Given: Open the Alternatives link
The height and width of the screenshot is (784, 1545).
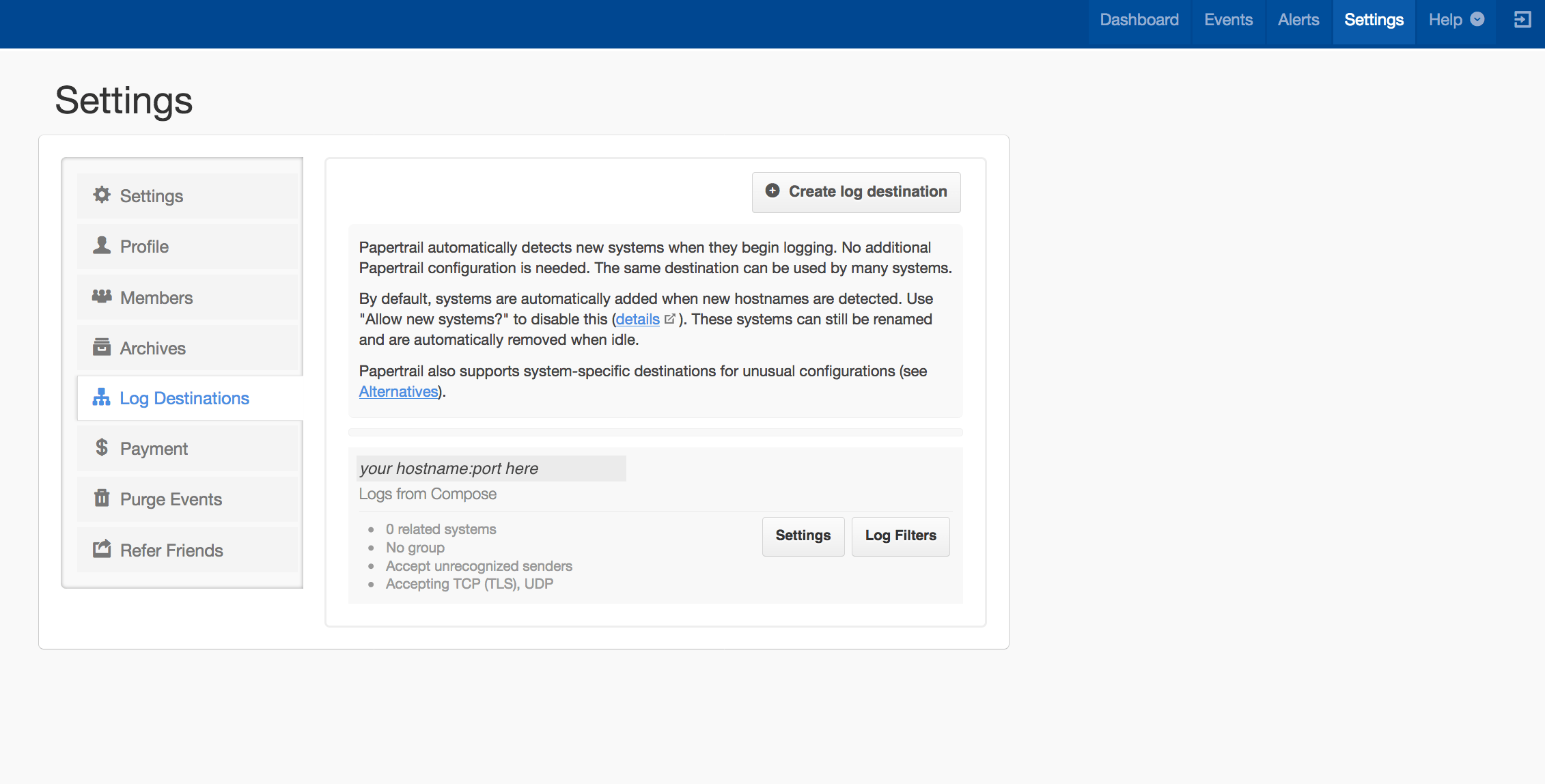Looking at the screenshot, I should click(x=398, y=392).
